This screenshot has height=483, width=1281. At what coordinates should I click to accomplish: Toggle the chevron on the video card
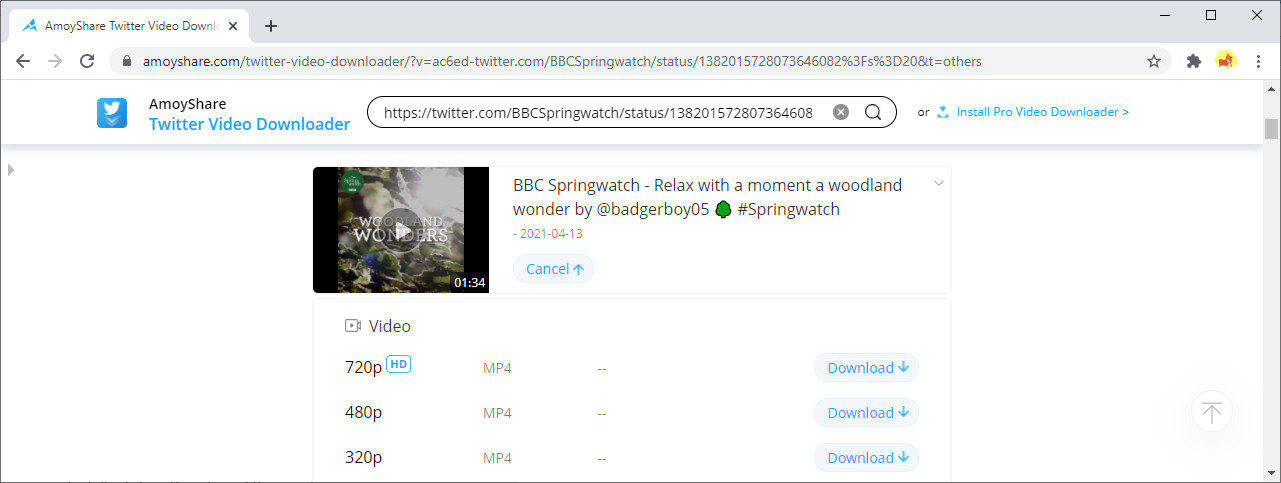(939, 183)
